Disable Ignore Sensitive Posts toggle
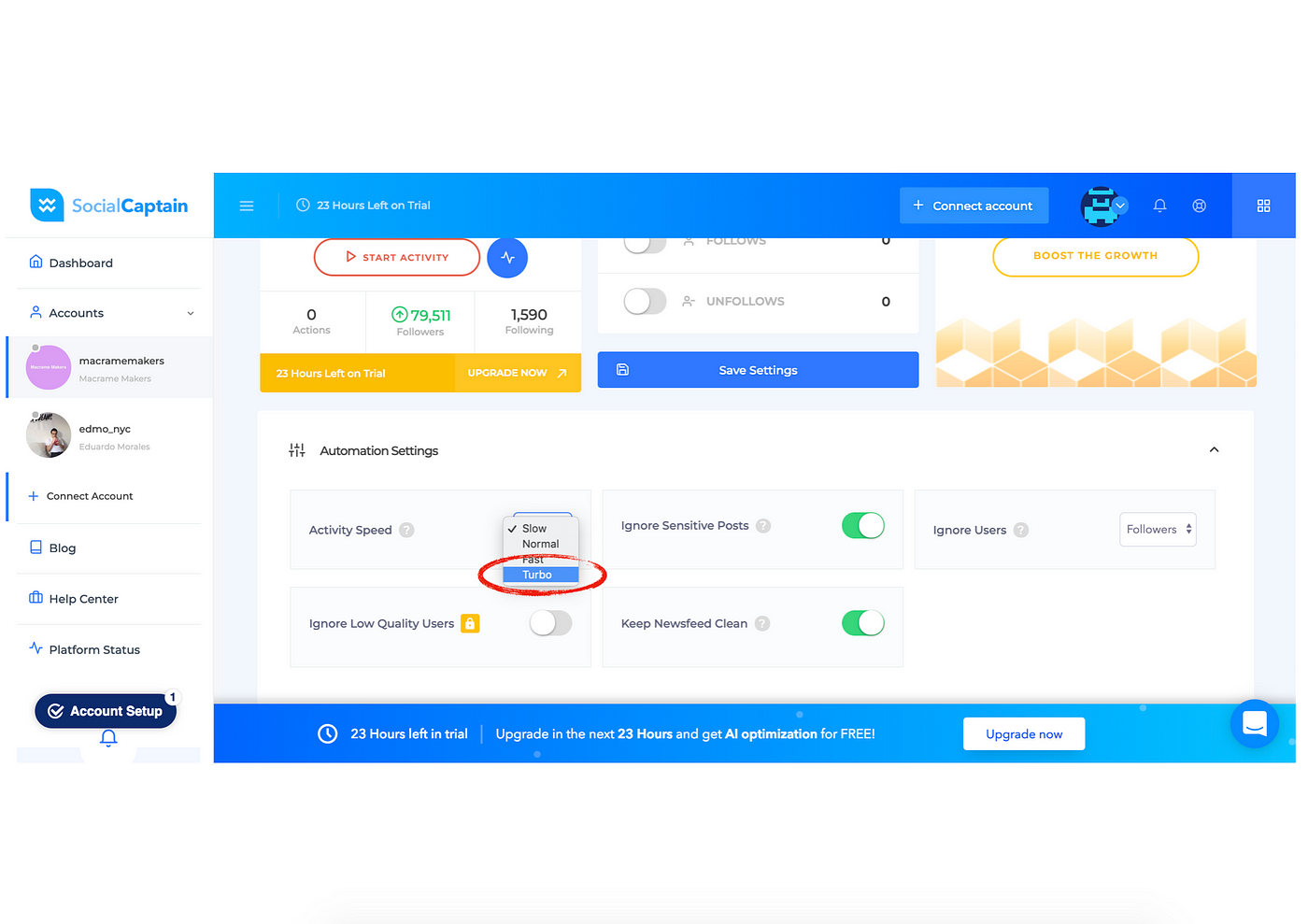The height and width of the screenshot is (924, 1308). pyautogui.click(x=863, y=526)
